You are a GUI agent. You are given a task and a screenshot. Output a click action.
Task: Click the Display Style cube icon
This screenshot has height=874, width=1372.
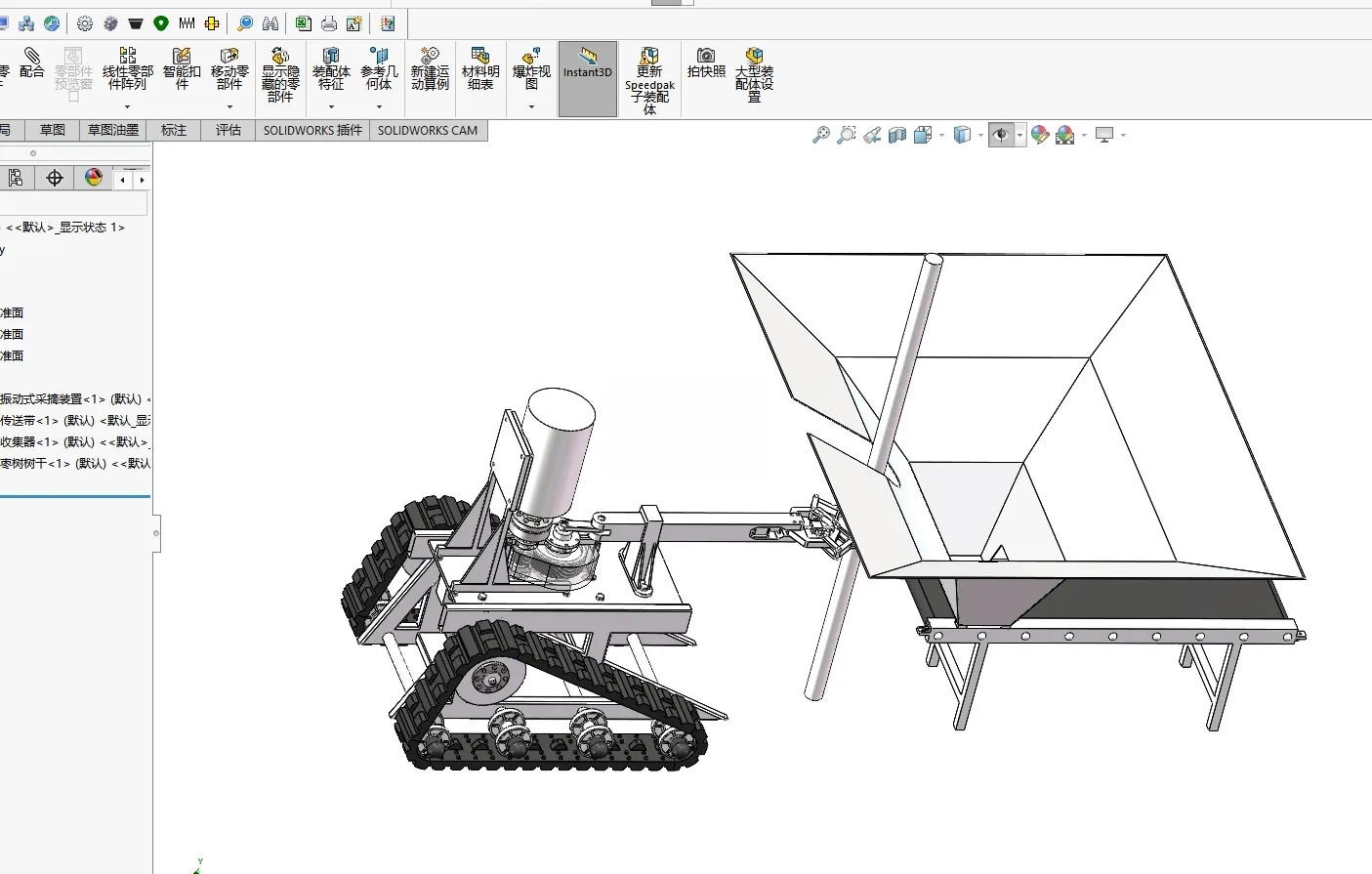962,135
